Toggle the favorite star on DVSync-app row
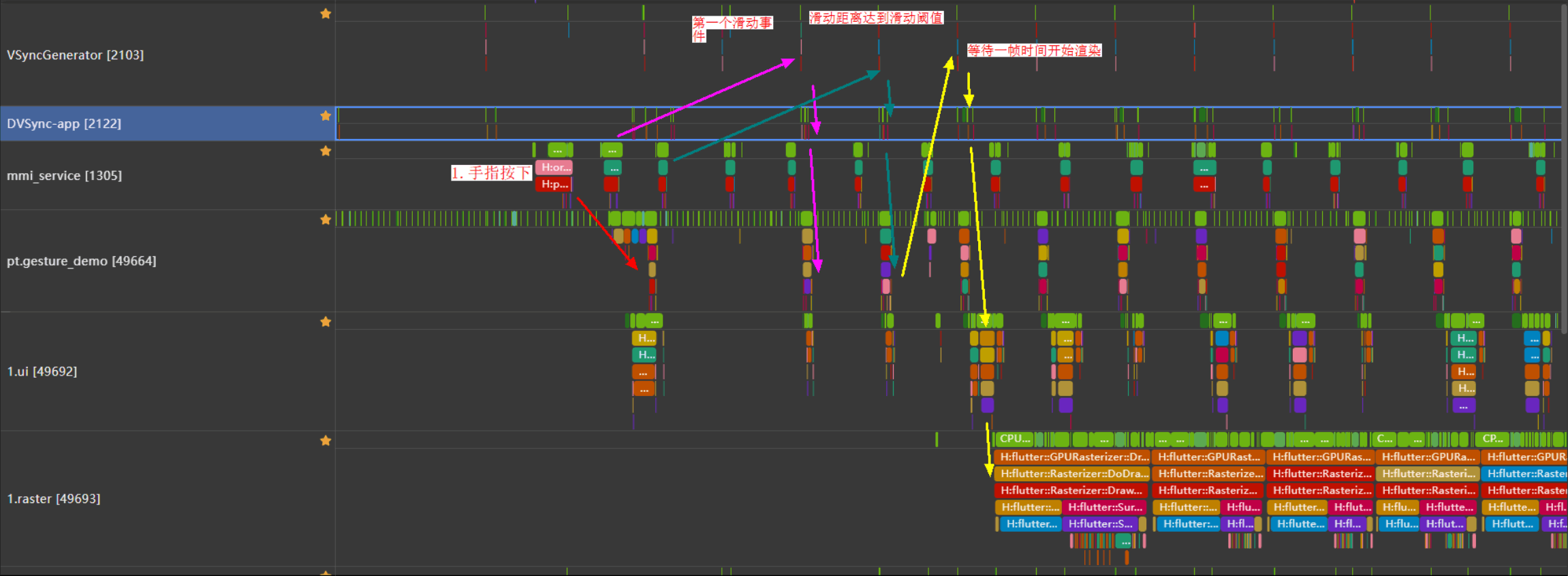Screen dimensions: 1568x576 pos(326,116)
